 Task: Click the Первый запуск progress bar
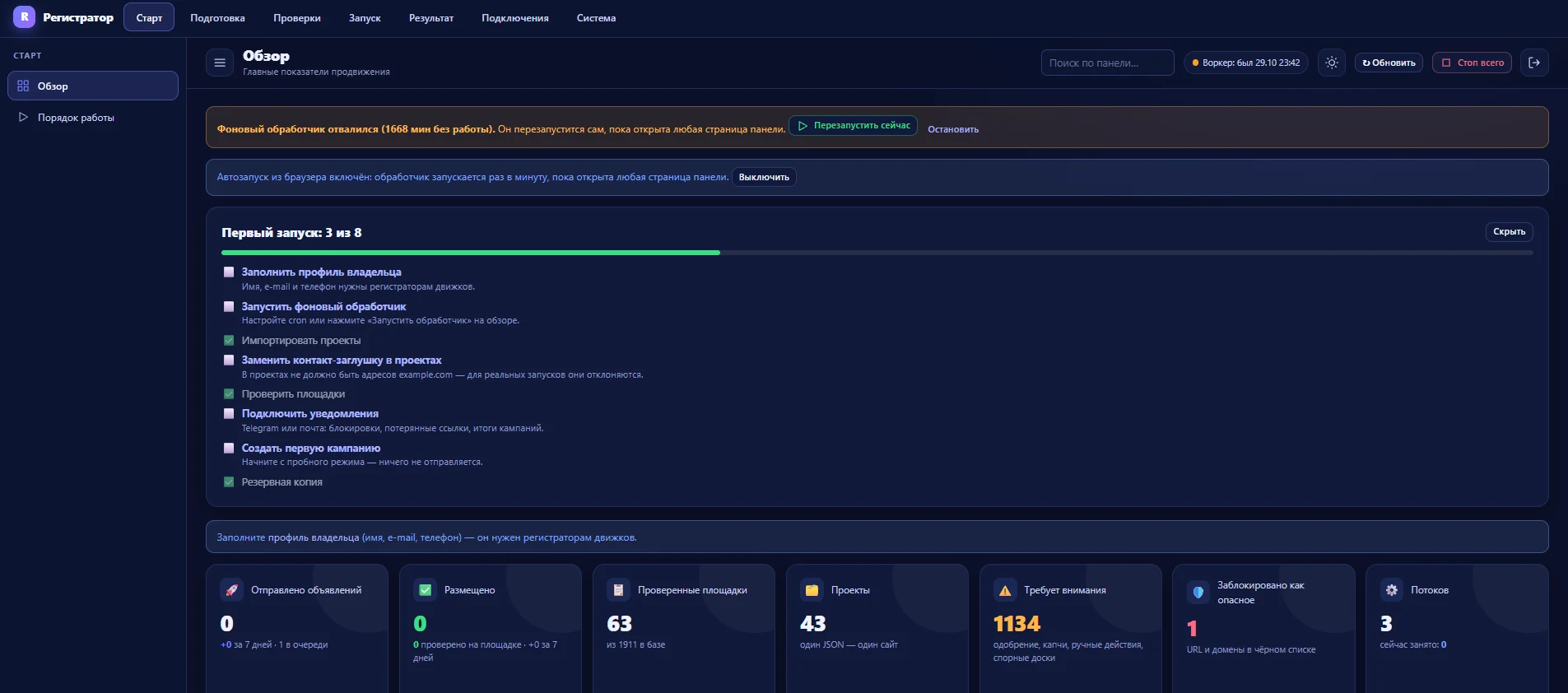877,253
